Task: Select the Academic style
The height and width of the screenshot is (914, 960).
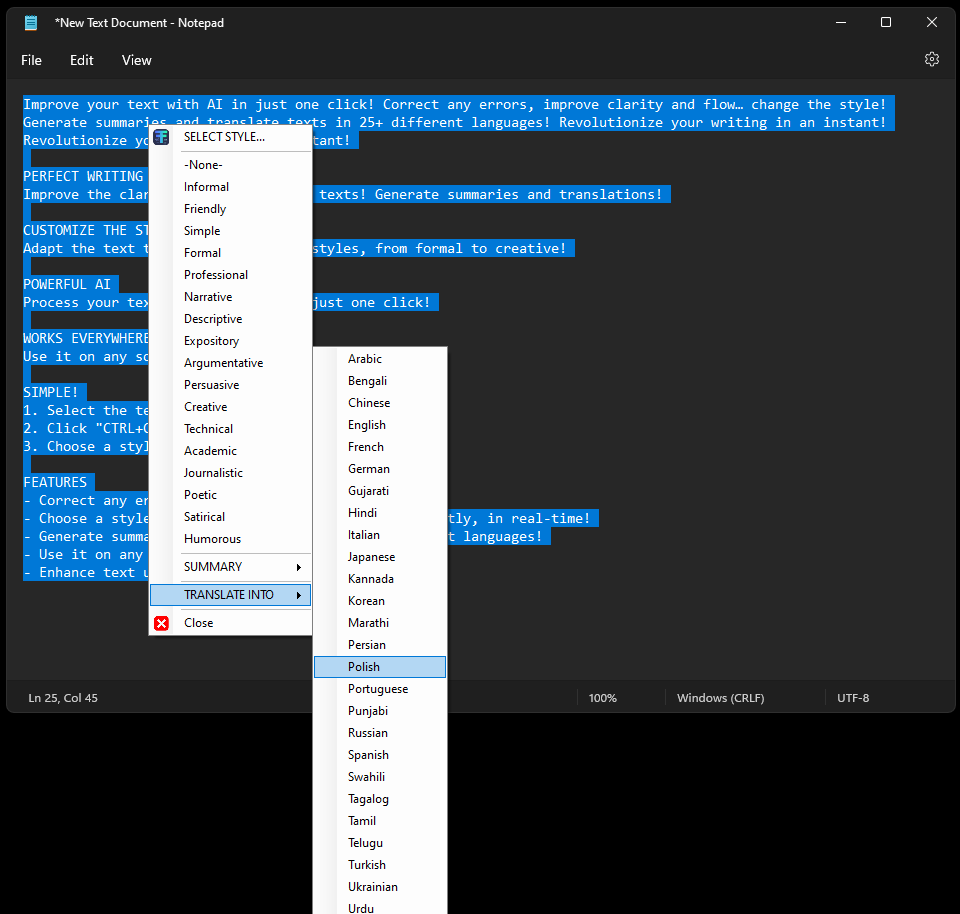Action: [231, 451]
